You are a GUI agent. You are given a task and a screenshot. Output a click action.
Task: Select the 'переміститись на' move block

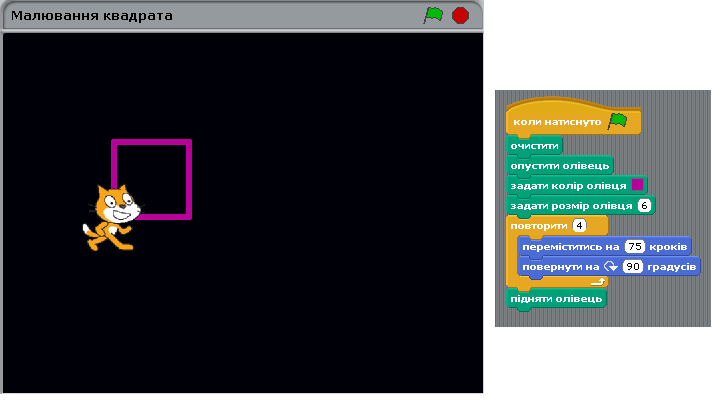(605, 246)
